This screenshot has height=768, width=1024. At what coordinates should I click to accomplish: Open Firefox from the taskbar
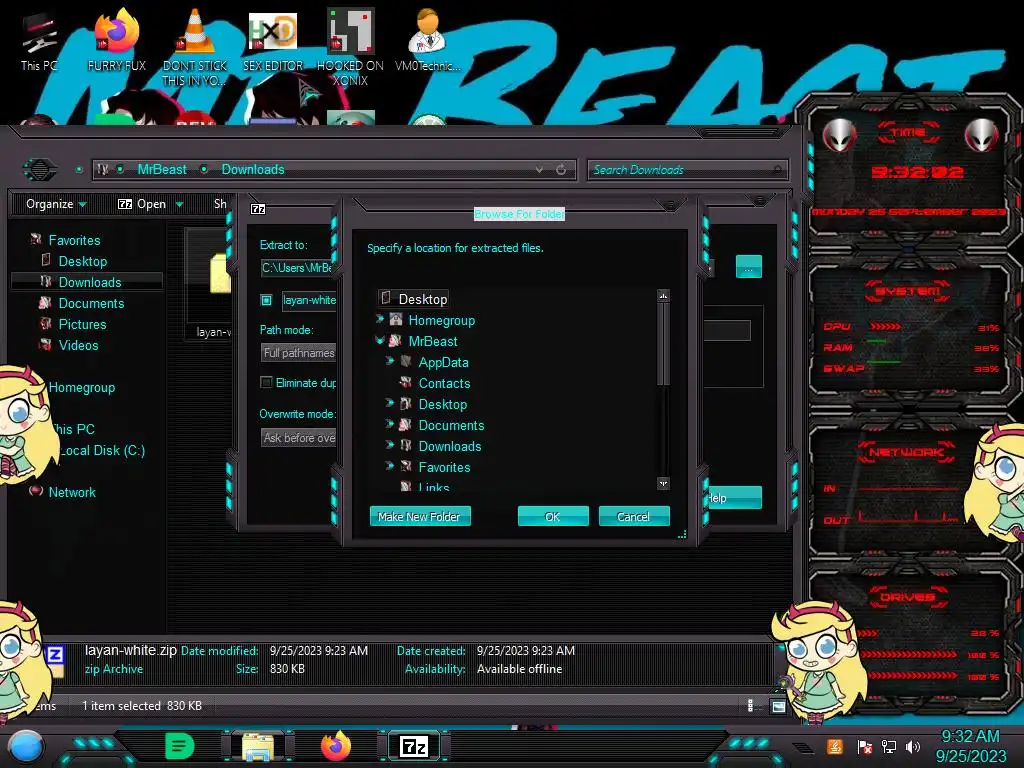tap(336, 746)
